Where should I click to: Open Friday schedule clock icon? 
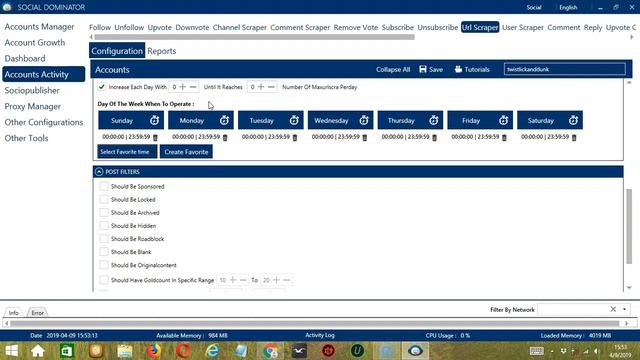[503, 120]
